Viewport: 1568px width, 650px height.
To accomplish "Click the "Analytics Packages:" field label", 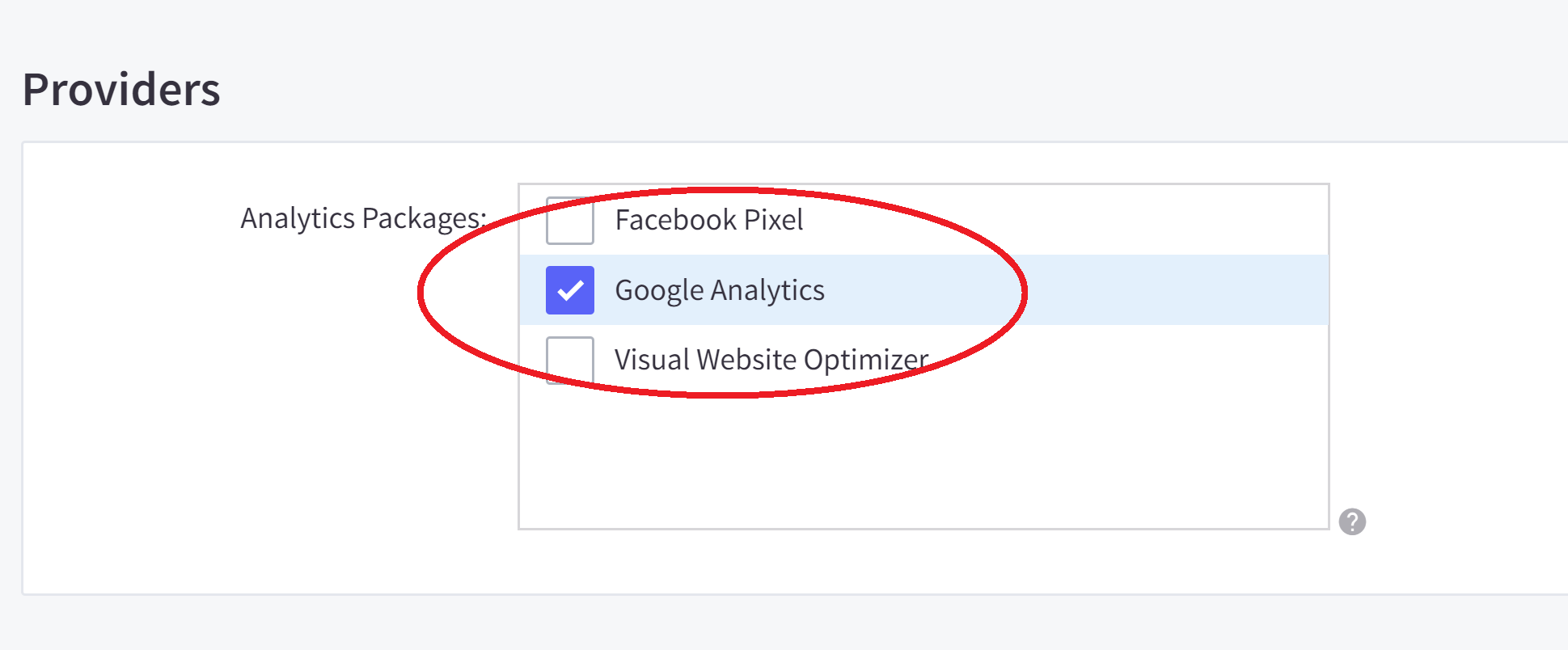I will click(363, 218).
